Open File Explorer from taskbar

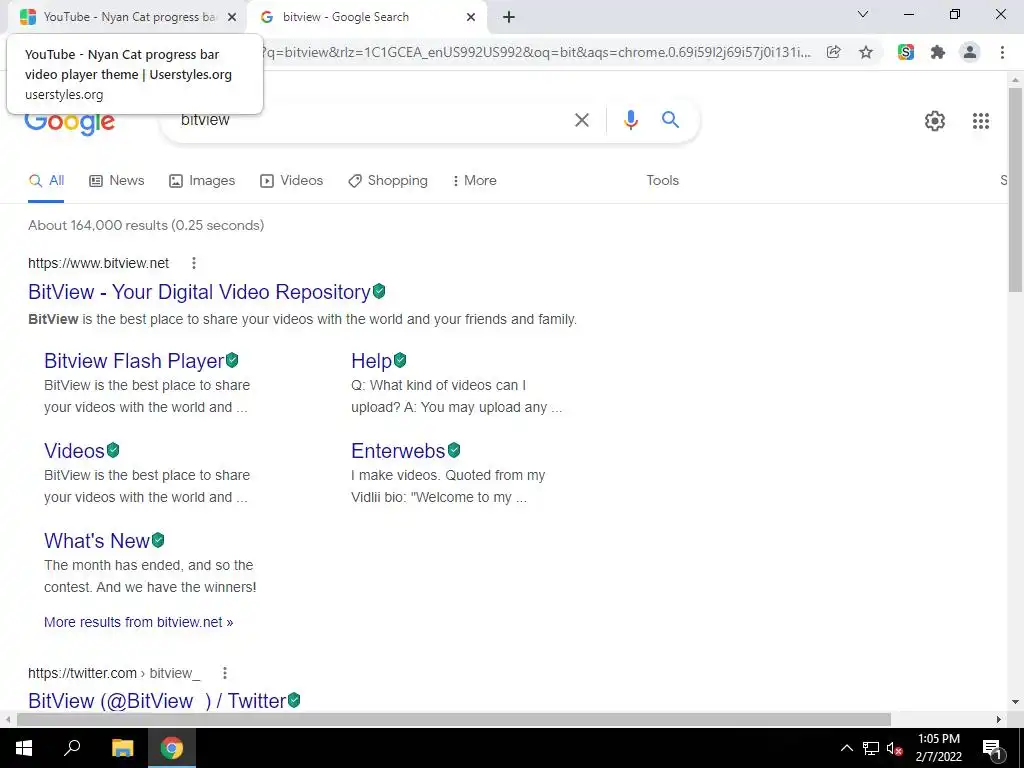(x=122, y=748)
